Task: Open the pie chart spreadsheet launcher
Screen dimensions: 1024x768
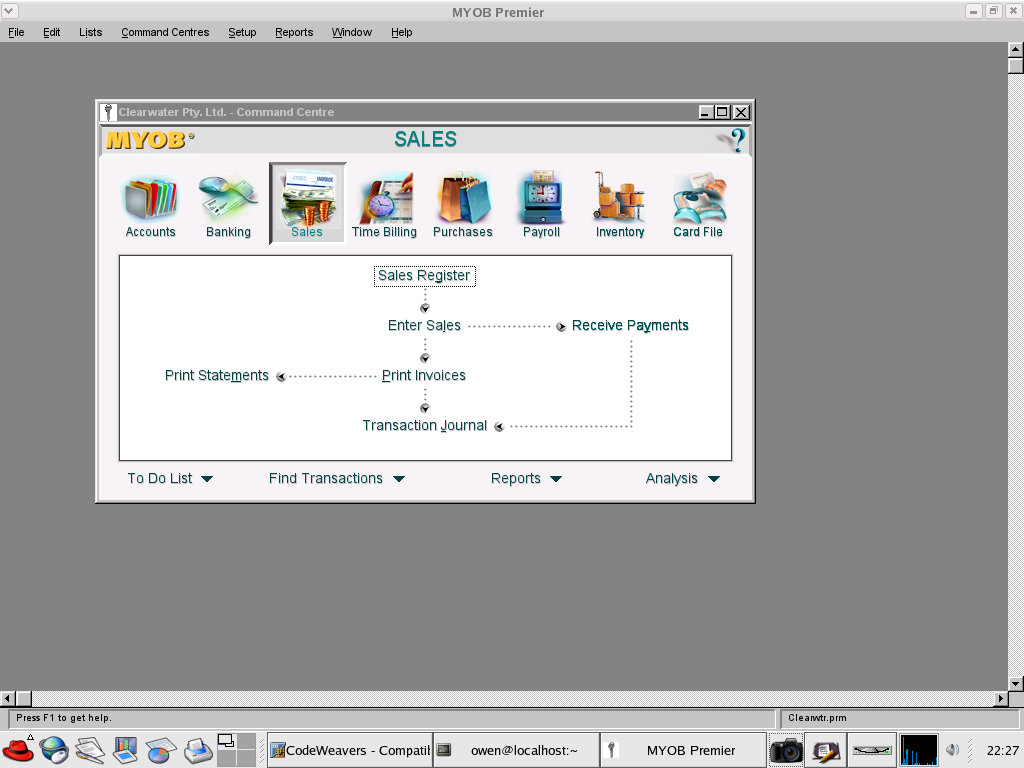Action: [161, 750]
